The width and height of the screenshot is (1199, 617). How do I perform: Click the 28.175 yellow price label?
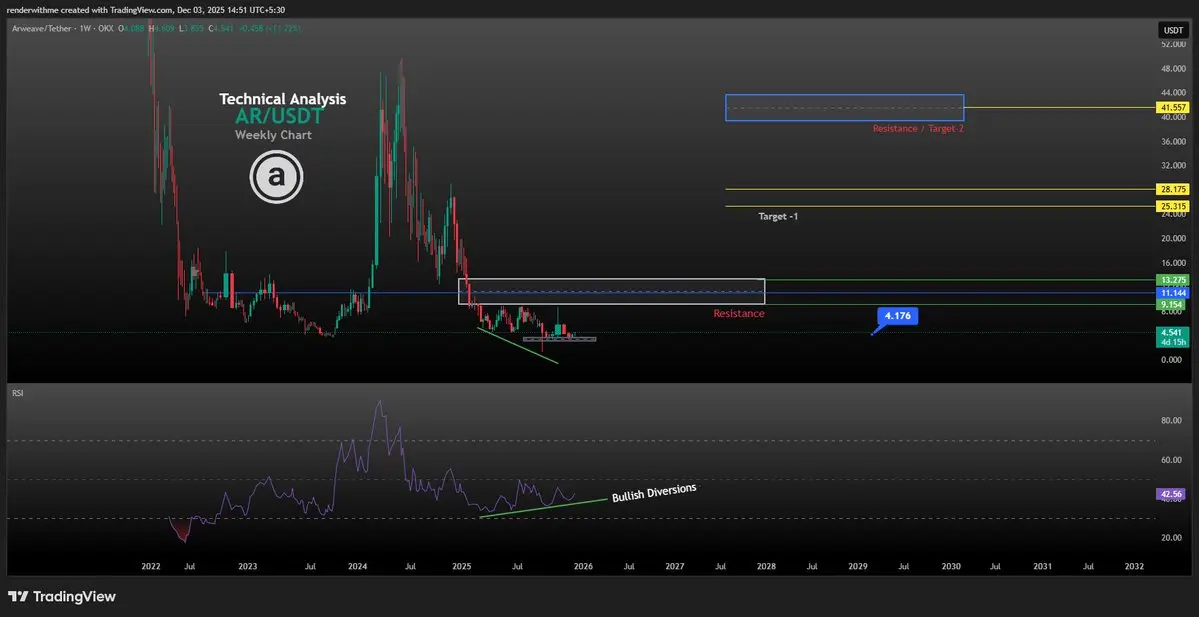click(x=1171, y=189)
